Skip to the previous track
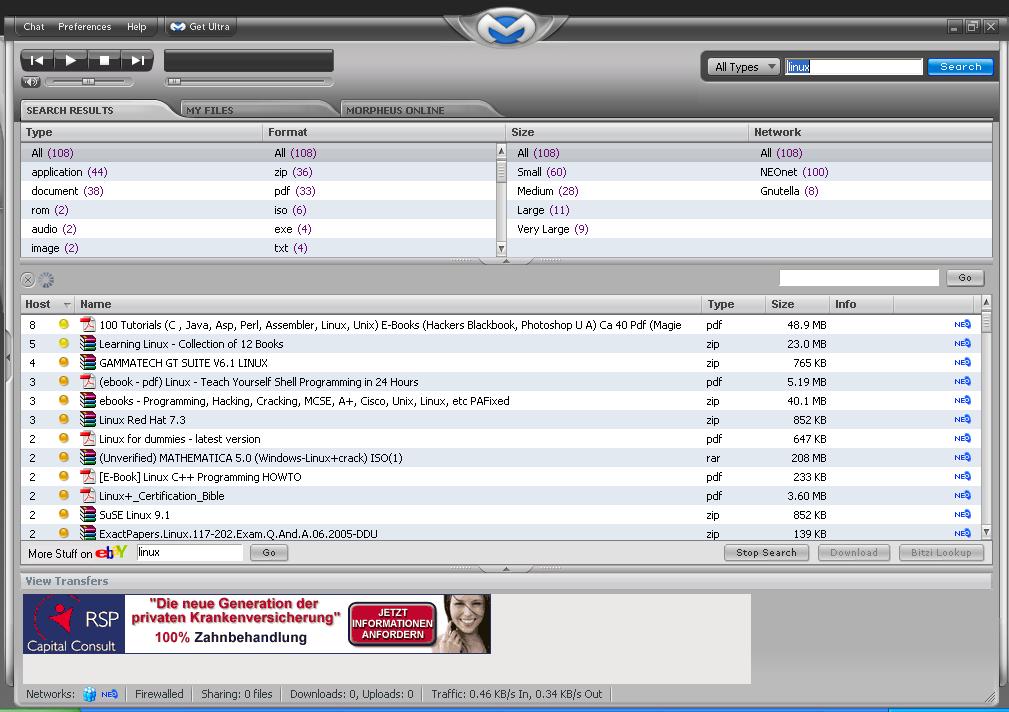Image resolution: width=1009 pixels, height=712 pixels. pos(37,61)
